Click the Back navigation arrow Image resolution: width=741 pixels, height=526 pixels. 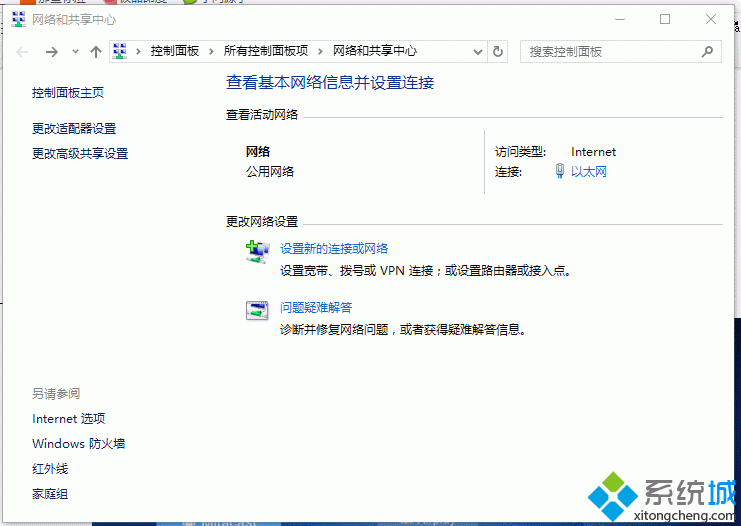[x=22, y=52]
